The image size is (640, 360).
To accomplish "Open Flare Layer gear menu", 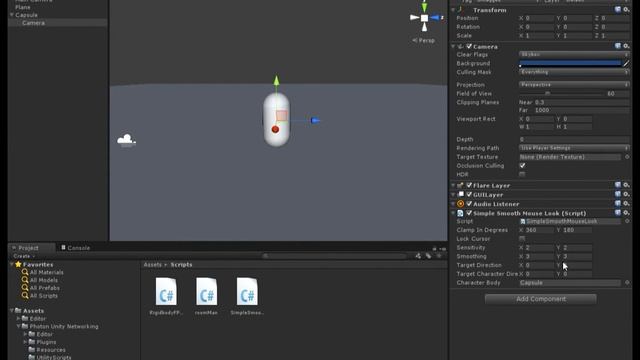I will 626,185.
